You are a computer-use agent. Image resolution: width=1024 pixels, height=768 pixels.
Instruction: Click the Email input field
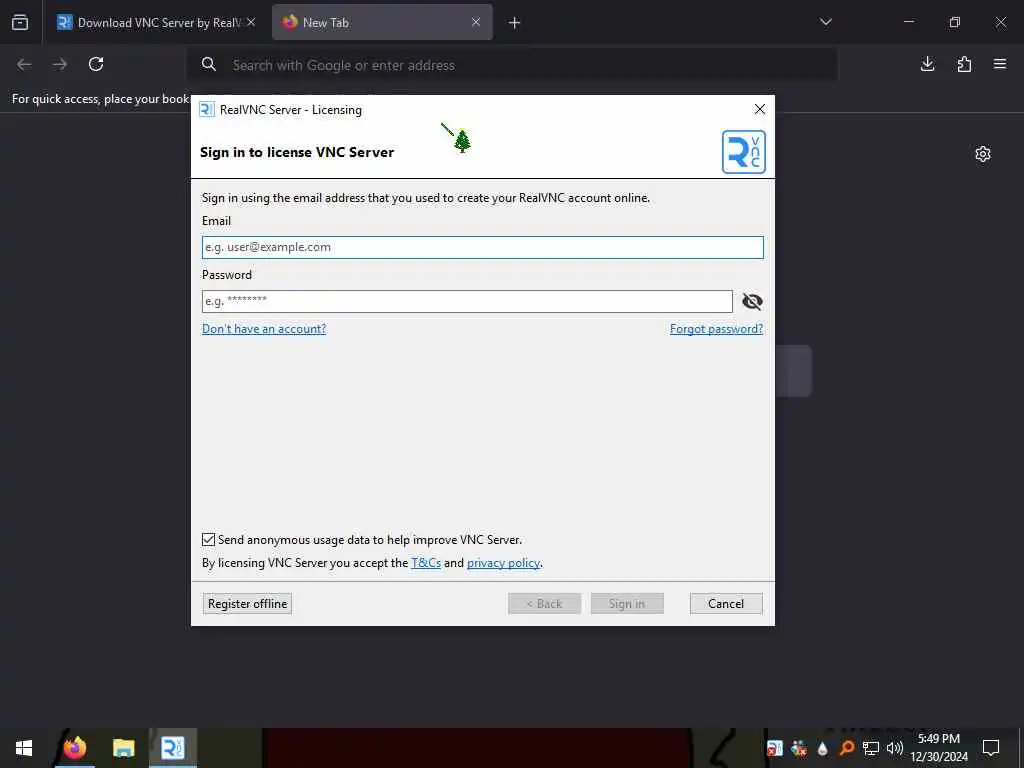pyautogui.click(x=483, y=247)
